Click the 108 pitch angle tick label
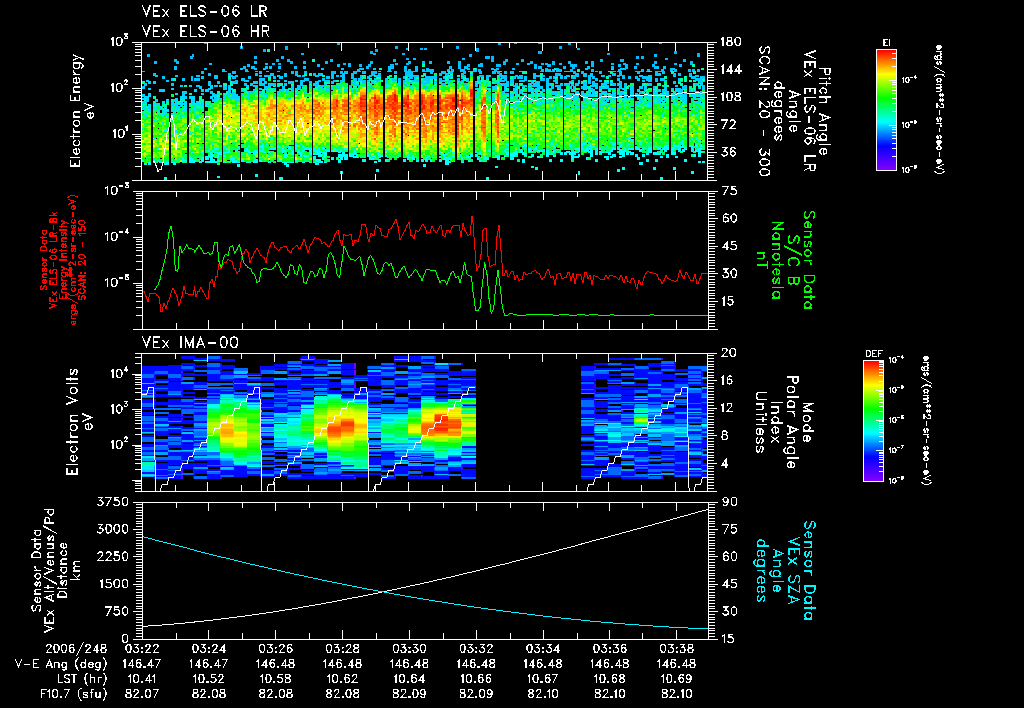Screen dimensions: 1024x708 730,97
